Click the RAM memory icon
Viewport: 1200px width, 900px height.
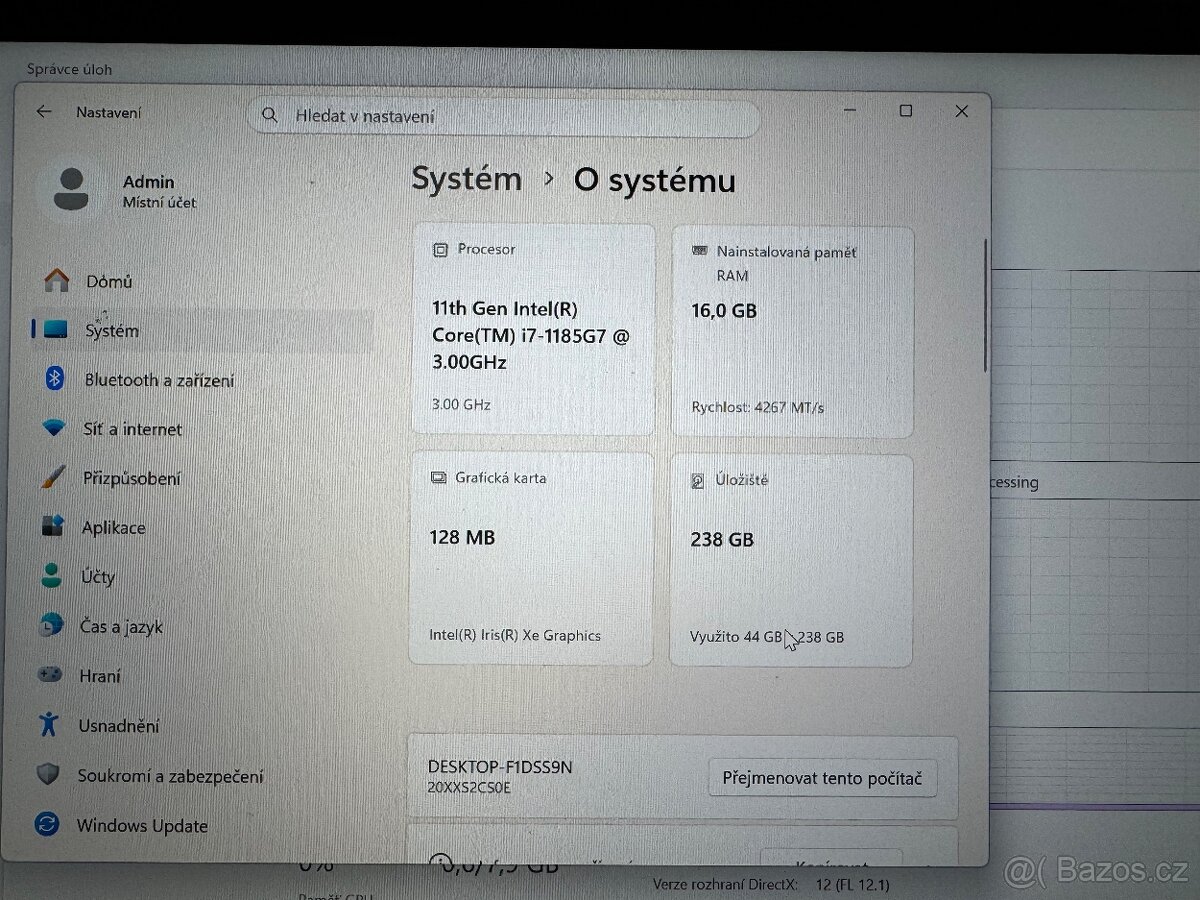click(700, 251)
